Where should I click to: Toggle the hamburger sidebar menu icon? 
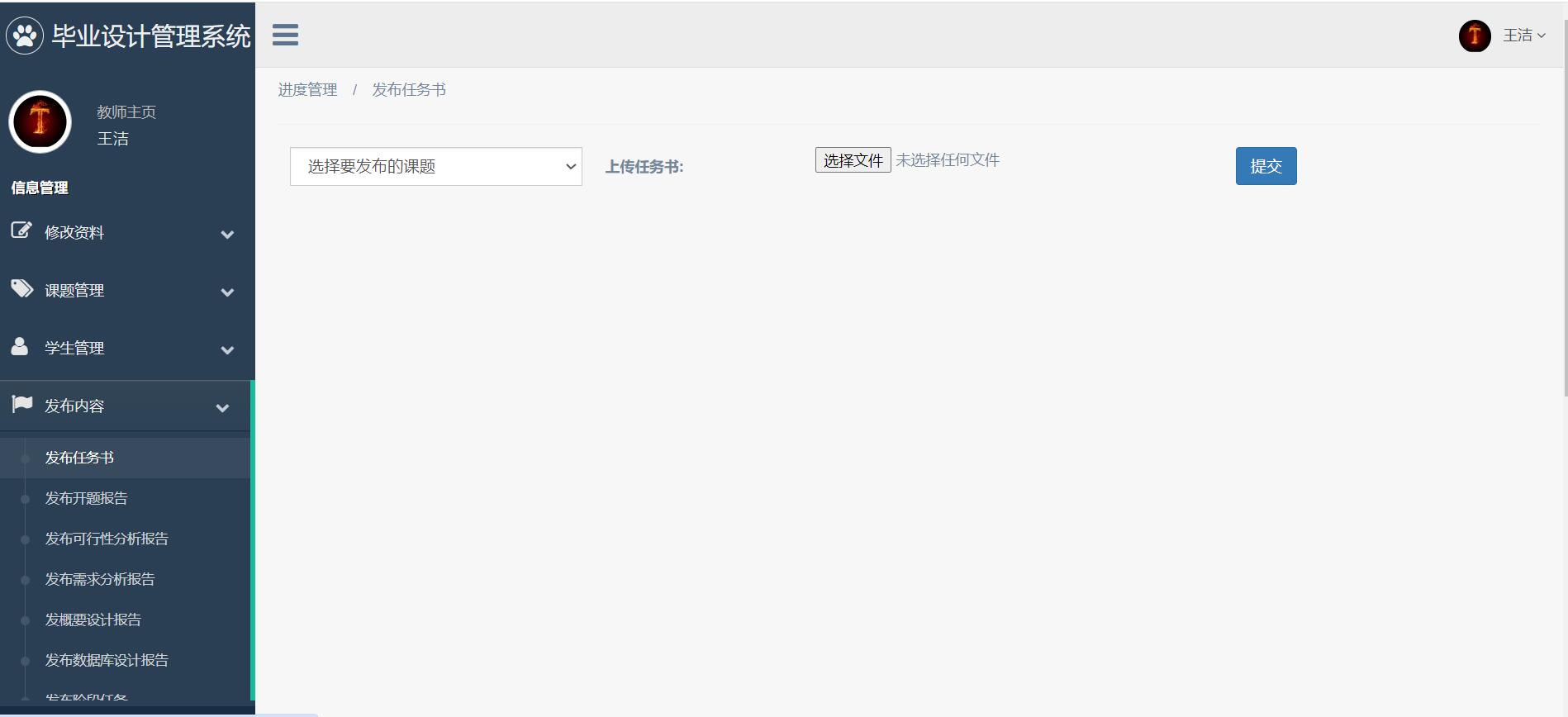tap(285, 35)
